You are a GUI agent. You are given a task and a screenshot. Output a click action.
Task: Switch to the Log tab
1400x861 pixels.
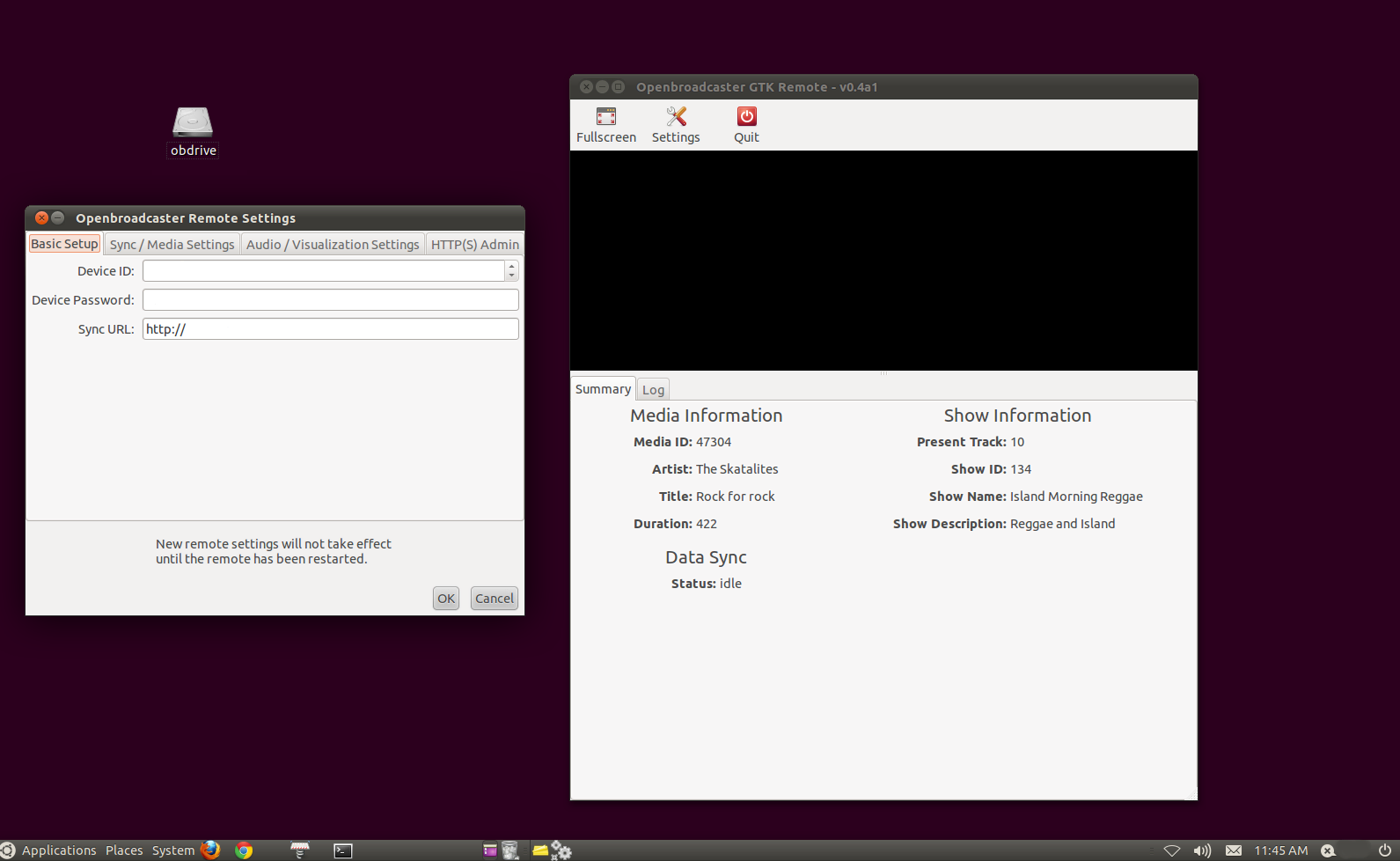click(653, 390)
